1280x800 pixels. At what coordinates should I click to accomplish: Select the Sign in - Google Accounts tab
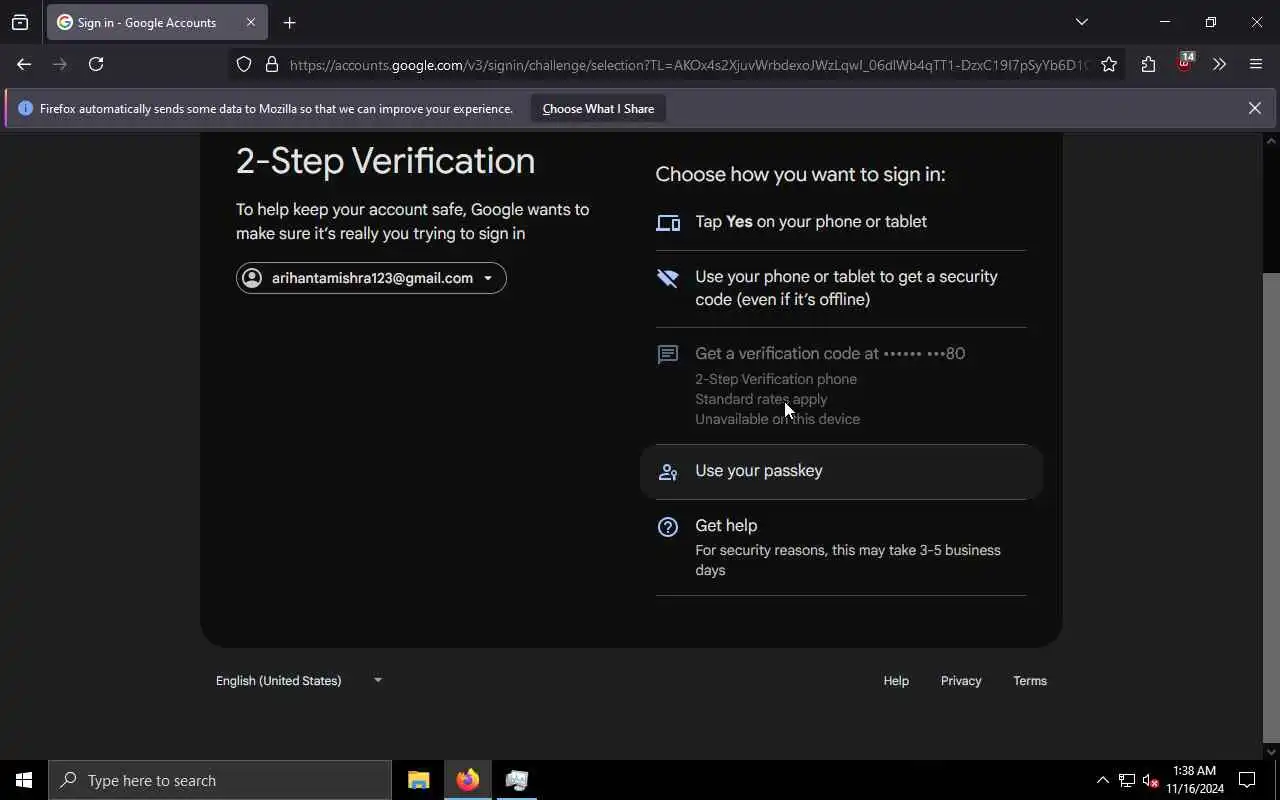tap(155, 22)
